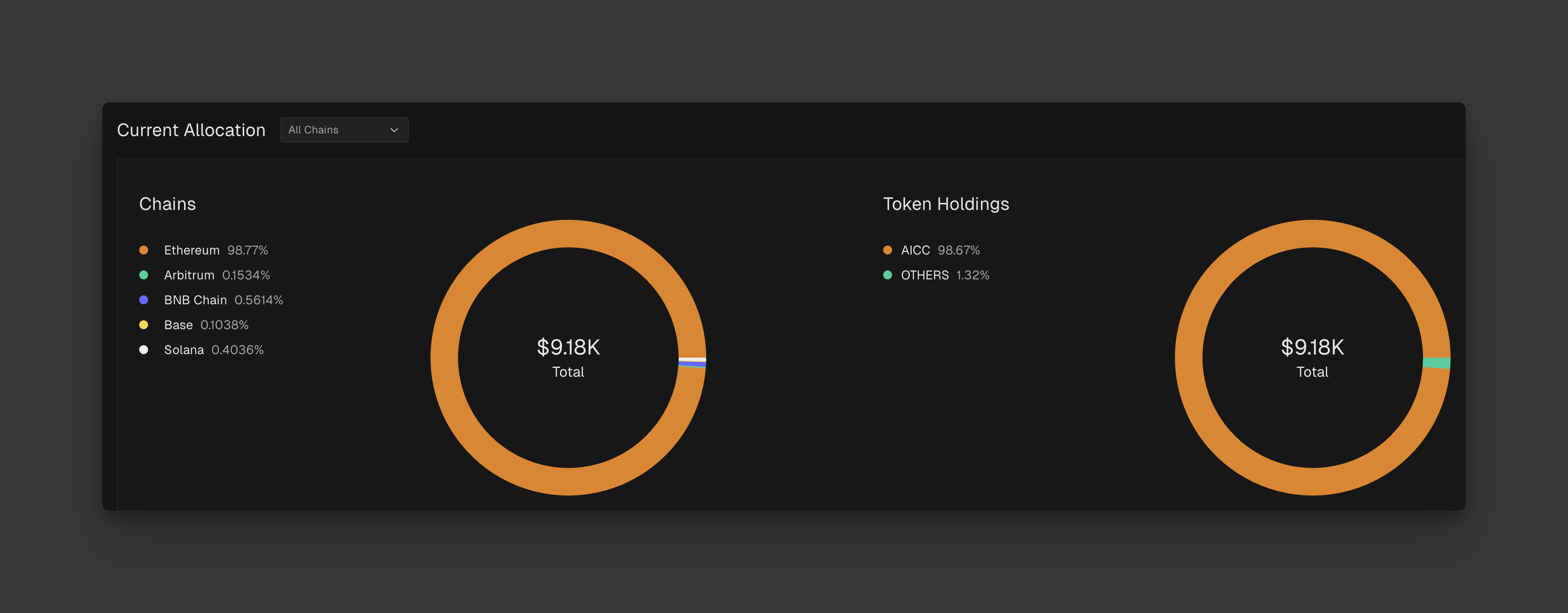Click the Solana white legend dot
The image size is (1568, 613).
pyautogui.click(x=144, y=350)
